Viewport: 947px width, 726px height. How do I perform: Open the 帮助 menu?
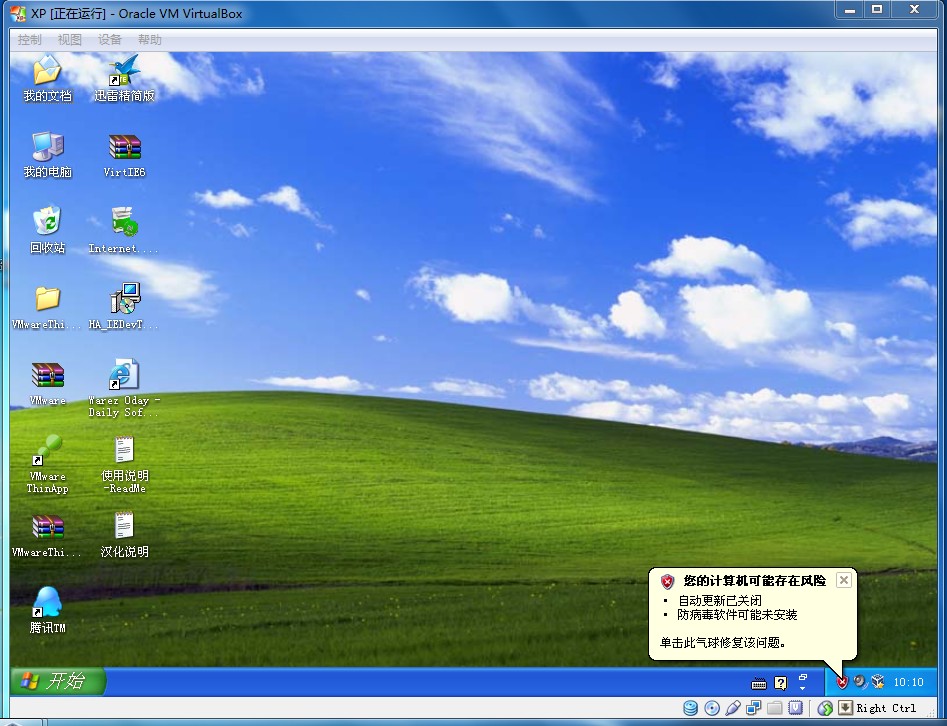(x=150, y=40)
